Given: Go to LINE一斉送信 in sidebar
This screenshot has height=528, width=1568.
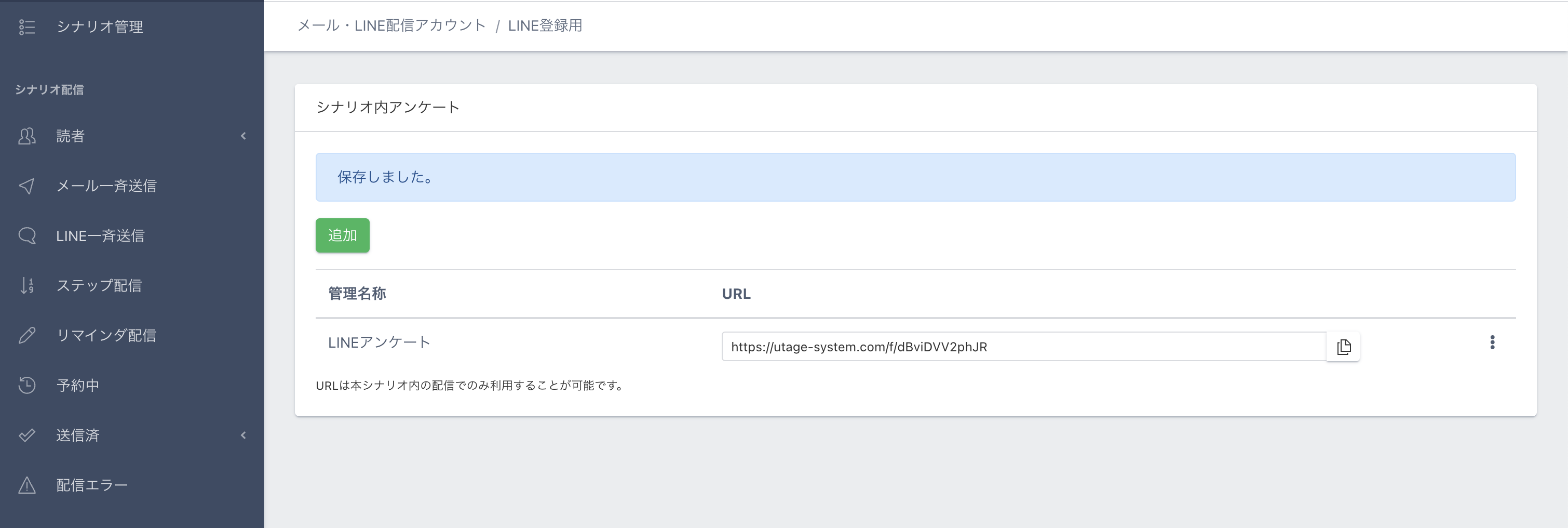Looking at the screenshot, I should tap(100, 236).
